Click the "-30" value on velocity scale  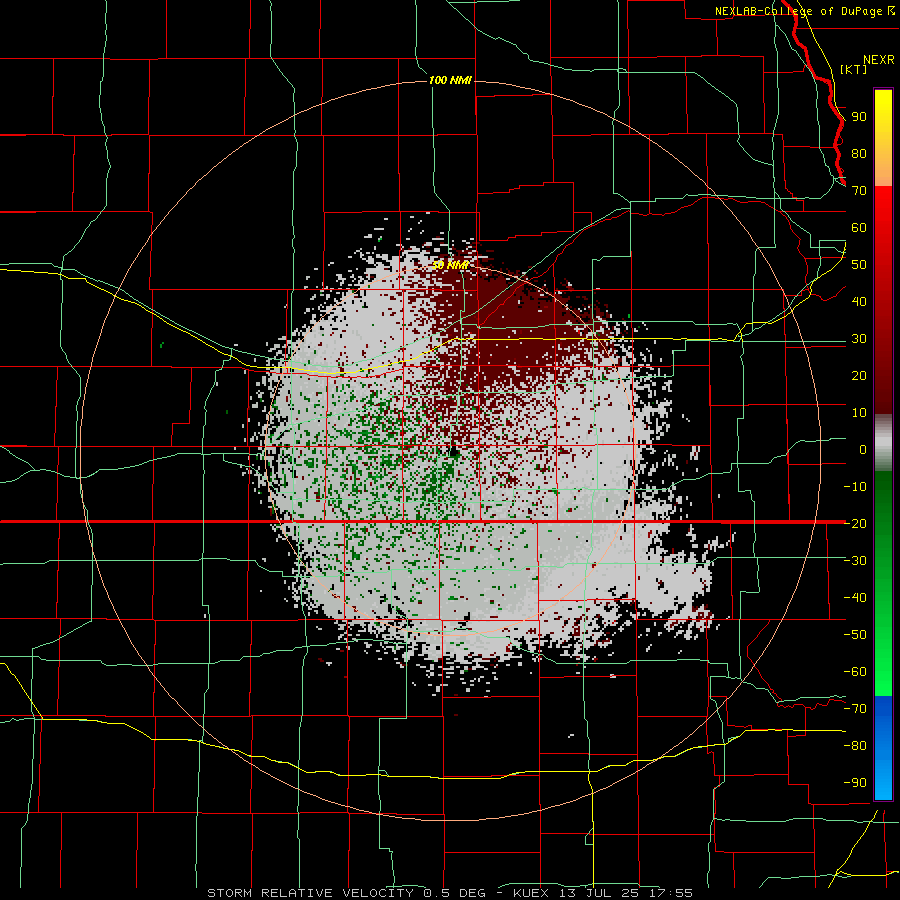(855, 561)
